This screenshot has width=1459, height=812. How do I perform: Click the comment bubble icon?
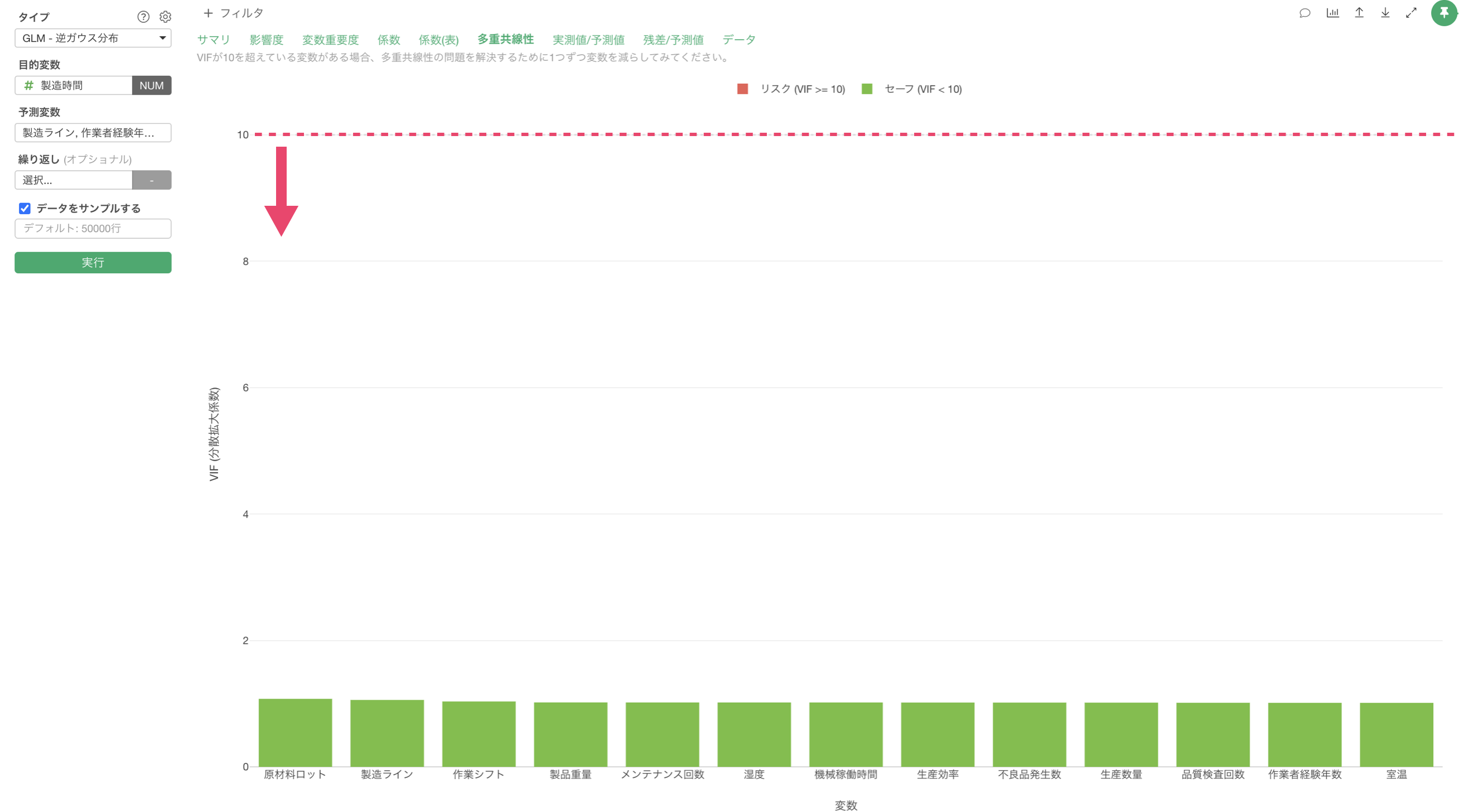pos(1305,13)
